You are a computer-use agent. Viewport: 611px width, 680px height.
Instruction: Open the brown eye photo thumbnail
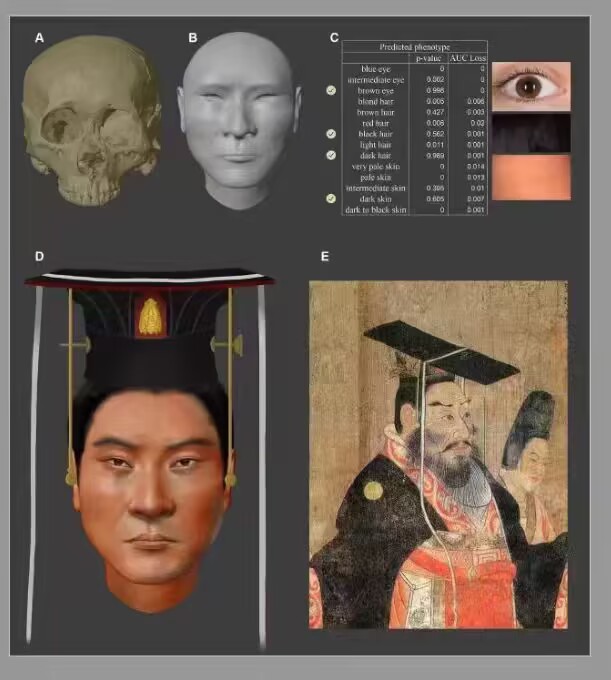[x=531, y=86]
